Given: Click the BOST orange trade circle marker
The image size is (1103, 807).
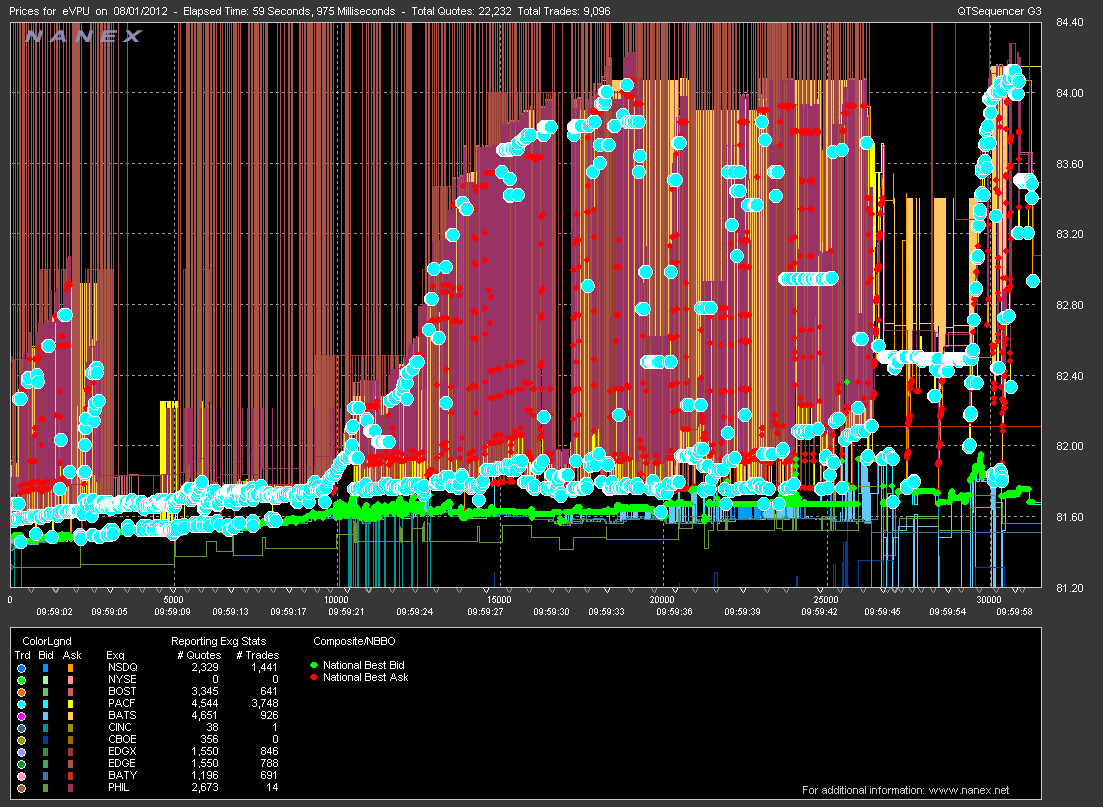Looking at the screenshot, I should [21, 692].
